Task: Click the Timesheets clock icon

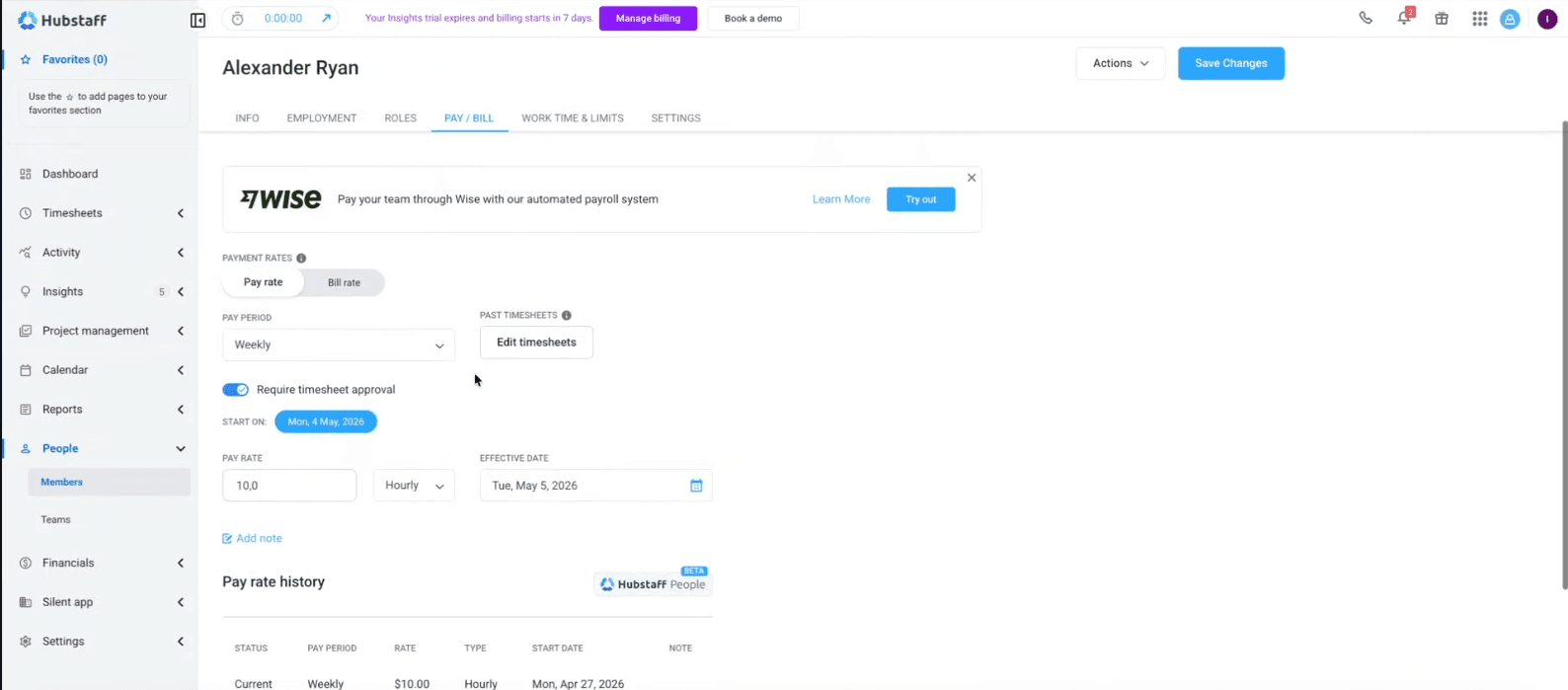Action: (26, 213)
